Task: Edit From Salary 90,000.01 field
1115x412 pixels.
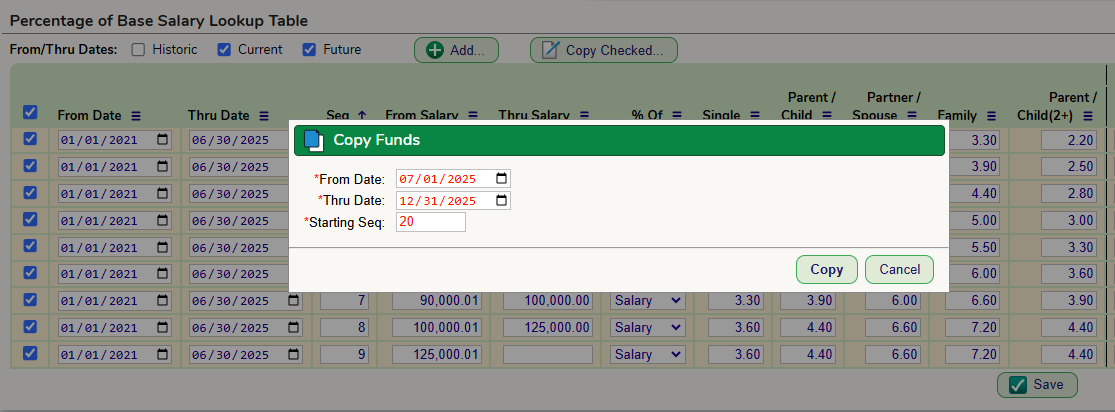Action: coord(437,301)
